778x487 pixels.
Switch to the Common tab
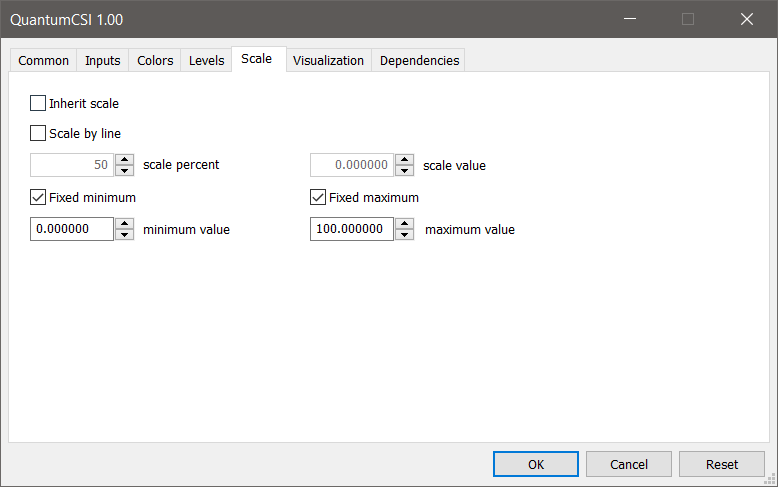point(44,61)
